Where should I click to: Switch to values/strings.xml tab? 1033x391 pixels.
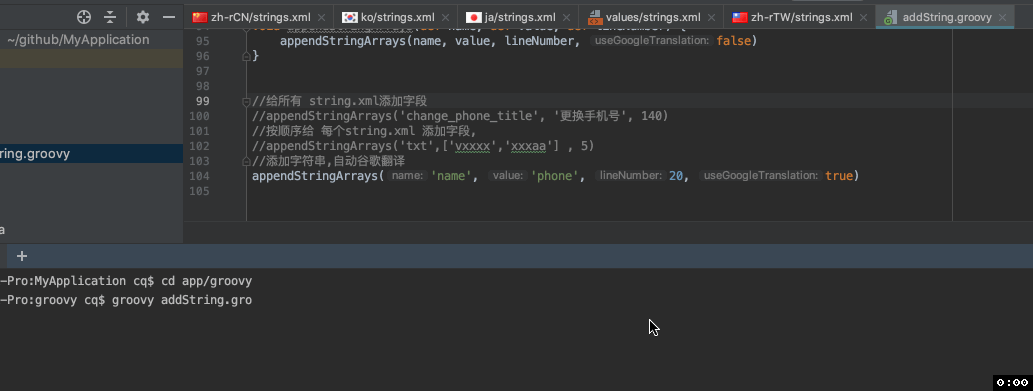[652, 17]
